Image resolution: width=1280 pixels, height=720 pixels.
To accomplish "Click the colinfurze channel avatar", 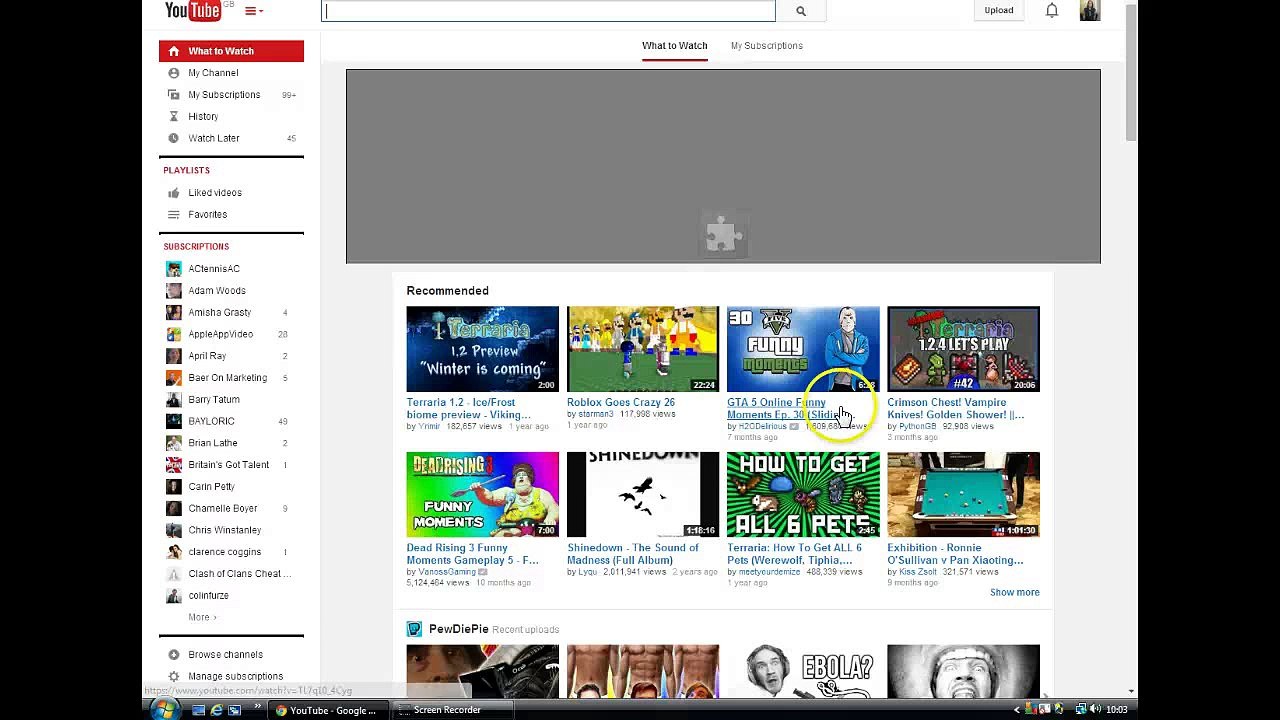I will click(174, 596).
